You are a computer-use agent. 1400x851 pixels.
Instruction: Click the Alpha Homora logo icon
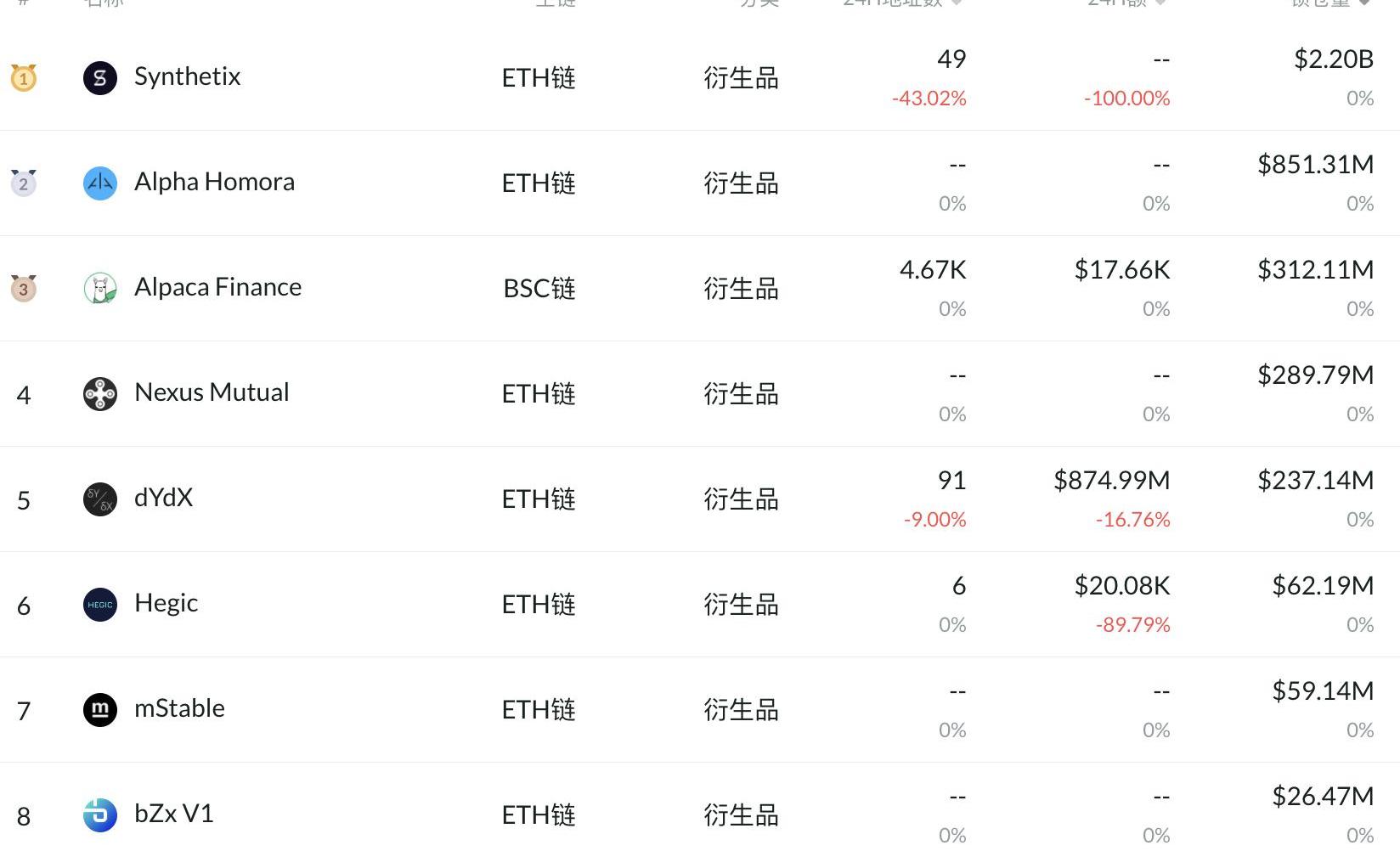(x=99, y=183)
